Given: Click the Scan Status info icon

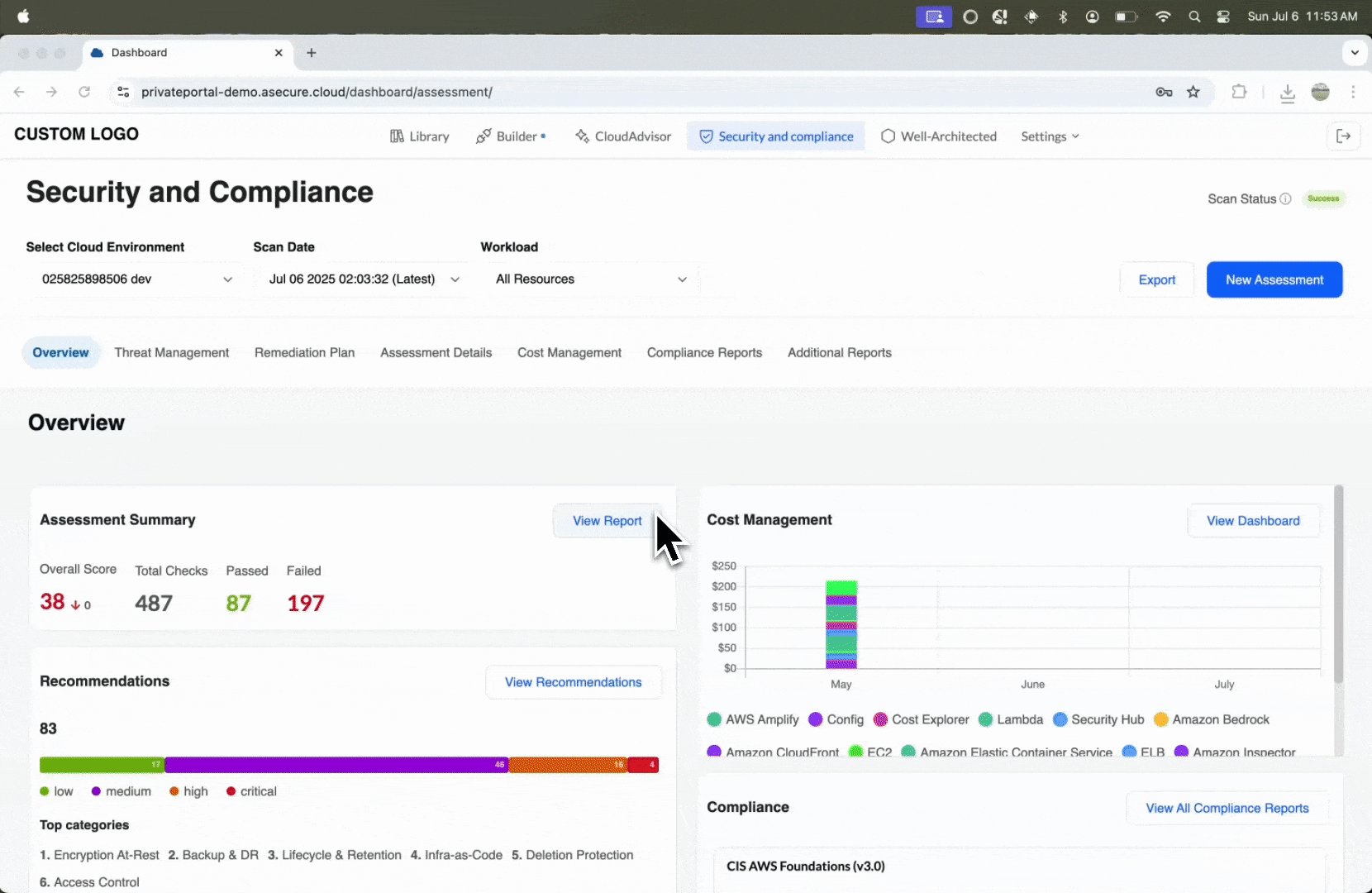Looking at the screenshot, I should point(1286,198).
